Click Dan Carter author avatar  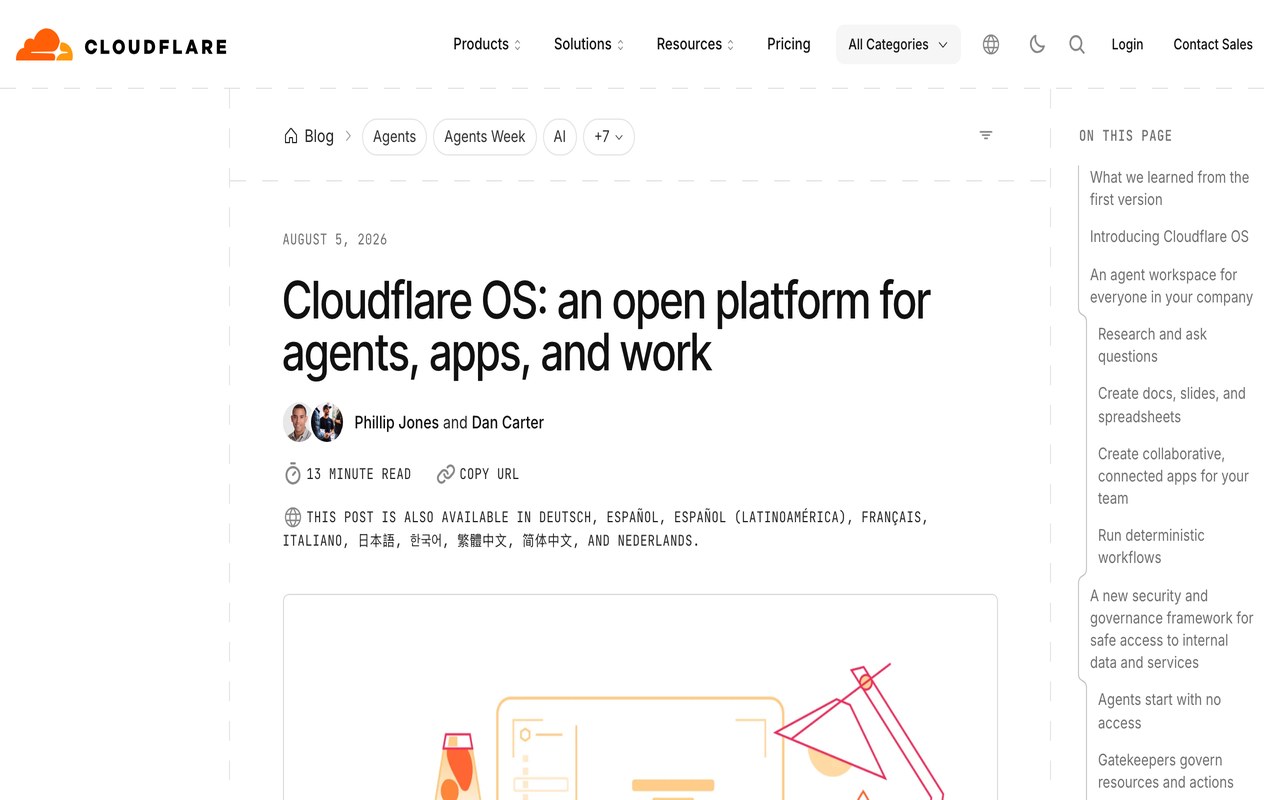328,422
